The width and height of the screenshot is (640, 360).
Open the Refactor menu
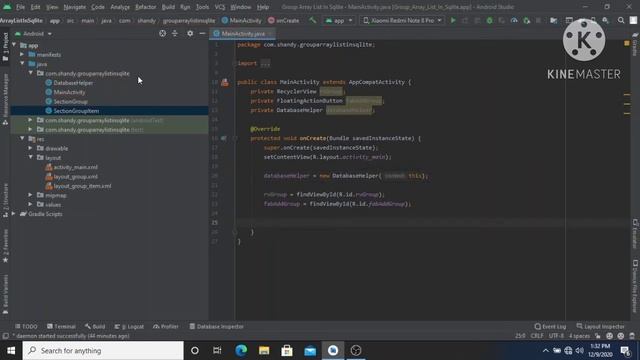click(145, 7)
